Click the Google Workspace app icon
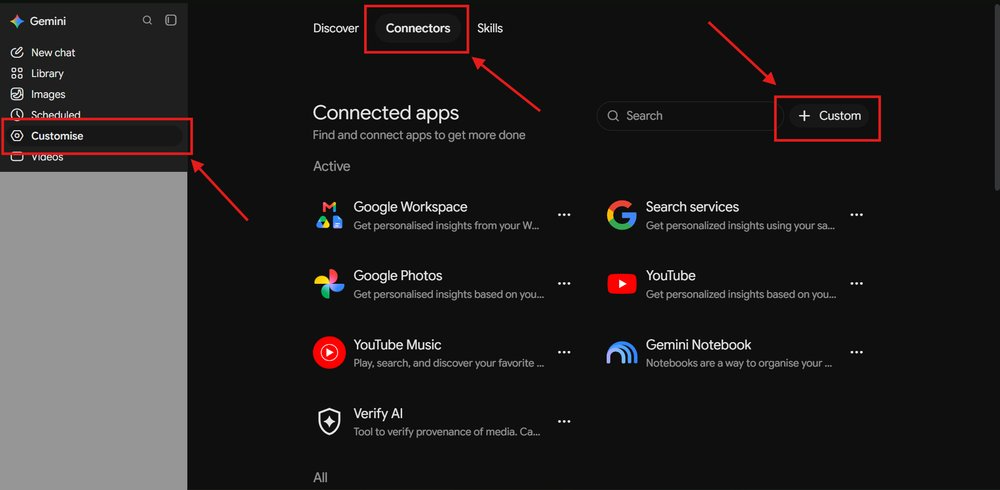Viewport: 1000px width, 490px height. click(329, 215)
